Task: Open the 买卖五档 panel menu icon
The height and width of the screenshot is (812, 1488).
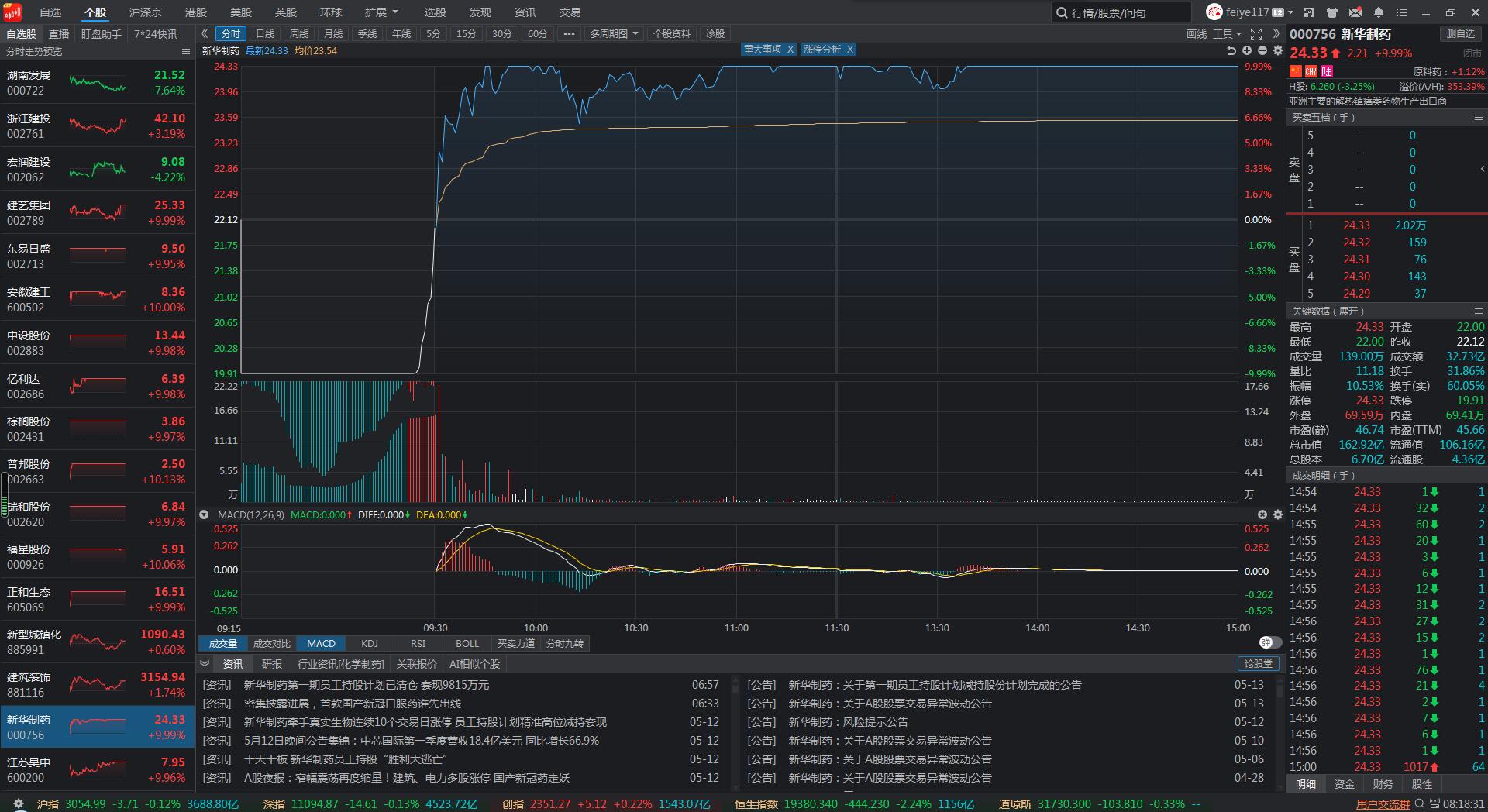Action: coord(1479,118)
